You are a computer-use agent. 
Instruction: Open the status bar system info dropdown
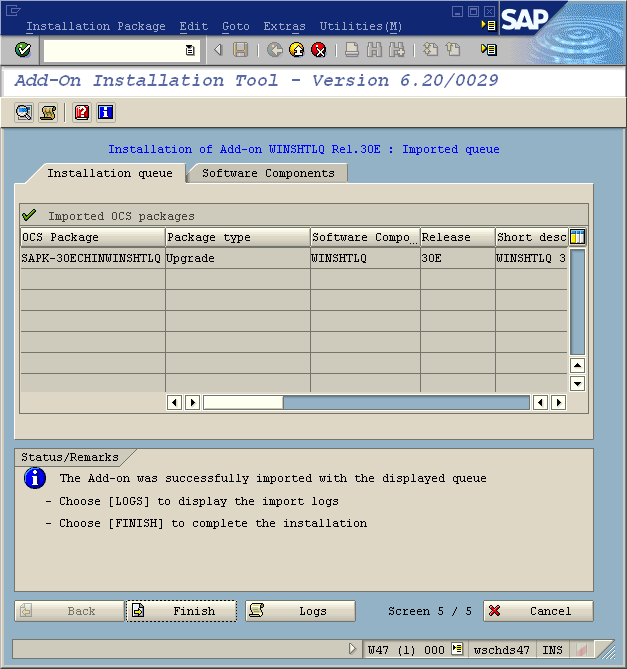pyautogui.click(x=457, y=649)
